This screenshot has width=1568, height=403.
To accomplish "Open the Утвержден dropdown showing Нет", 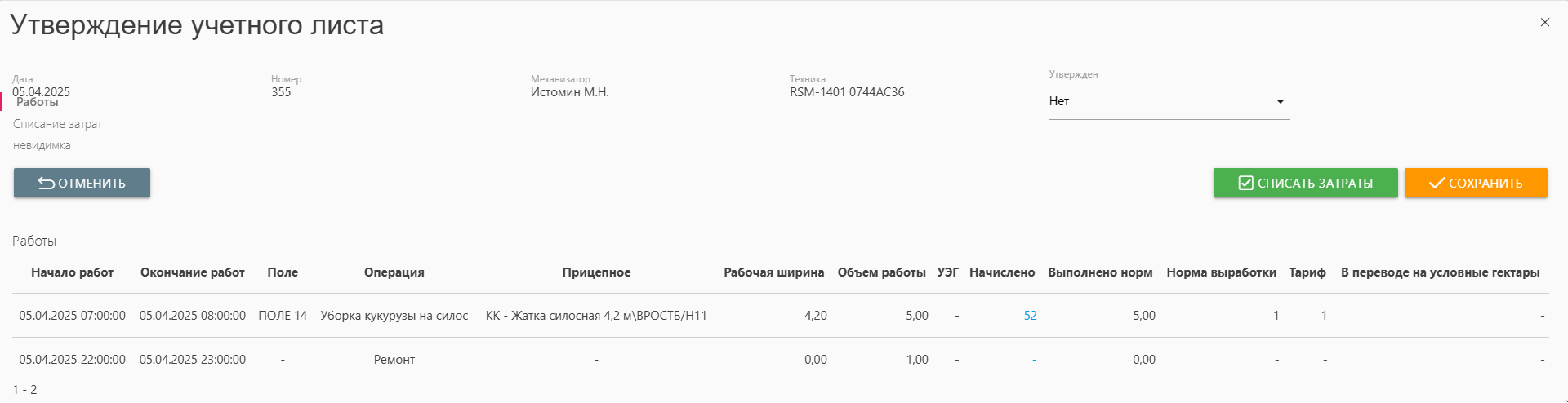I will 1169,101.
